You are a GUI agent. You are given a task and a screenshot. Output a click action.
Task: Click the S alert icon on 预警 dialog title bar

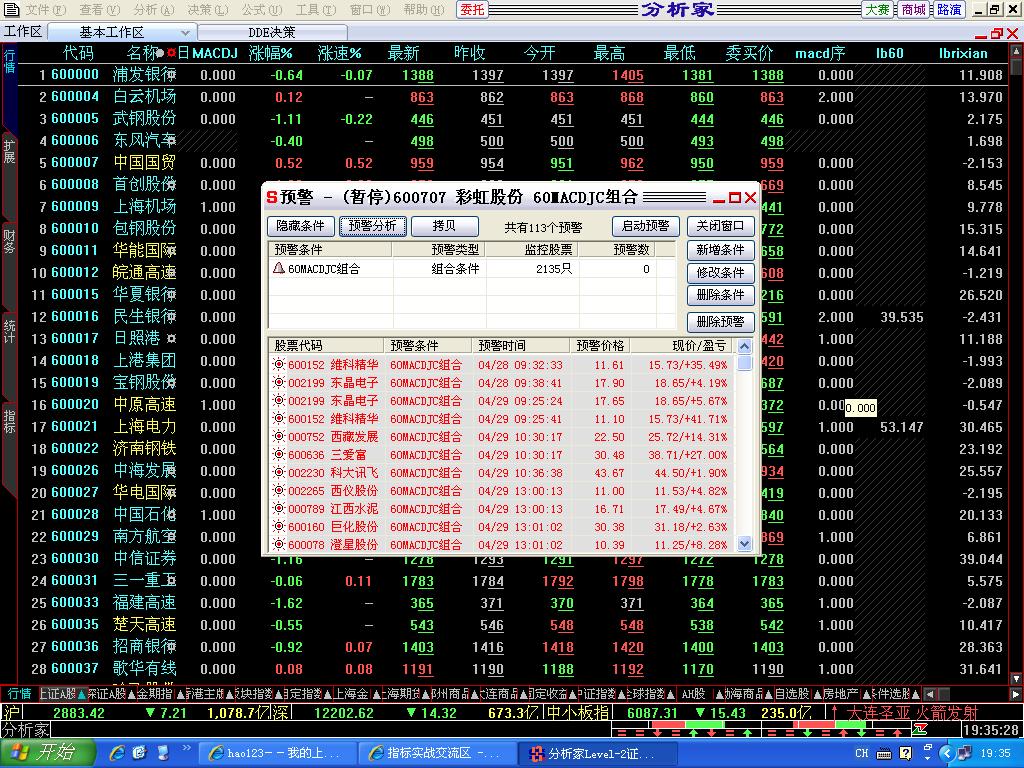pos(271,198)
